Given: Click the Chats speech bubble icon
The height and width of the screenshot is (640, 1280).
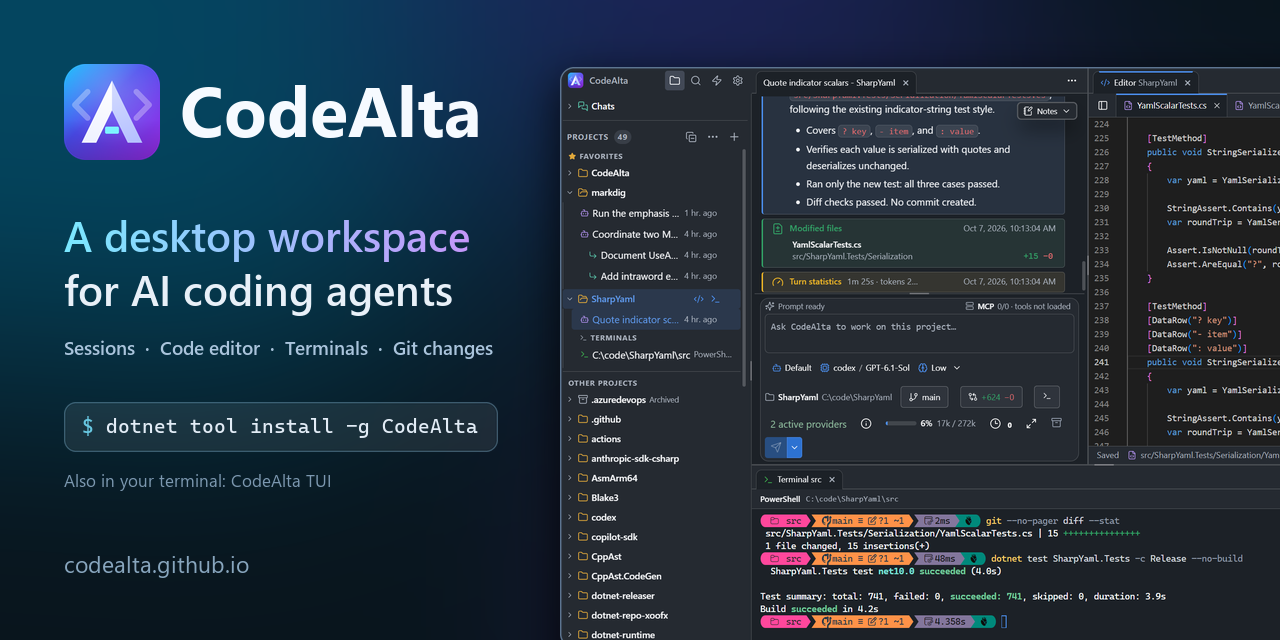Looking at the screenshot, I should coord(583,106).
